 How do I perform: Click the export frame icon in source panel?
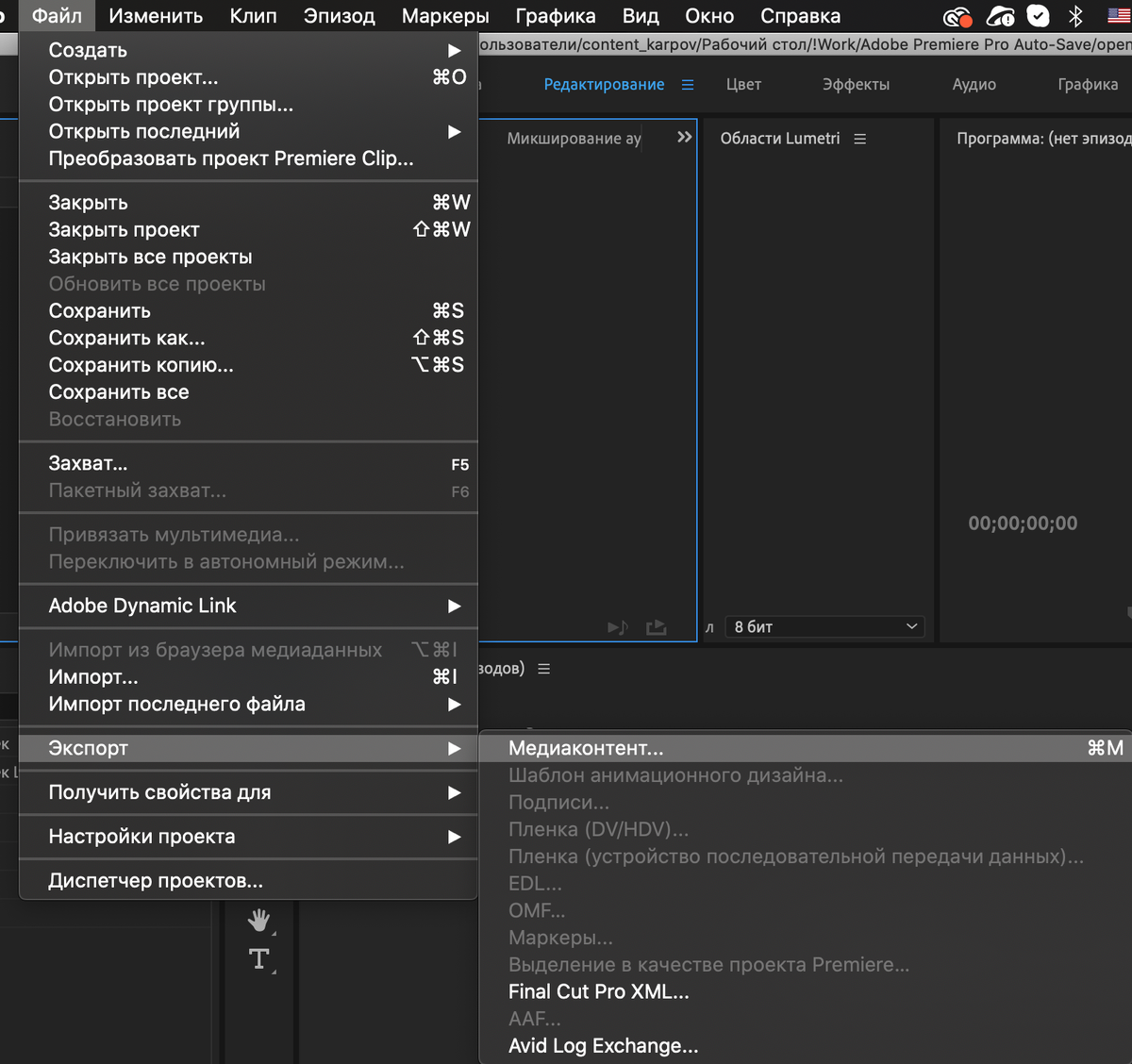pos(656,627)
